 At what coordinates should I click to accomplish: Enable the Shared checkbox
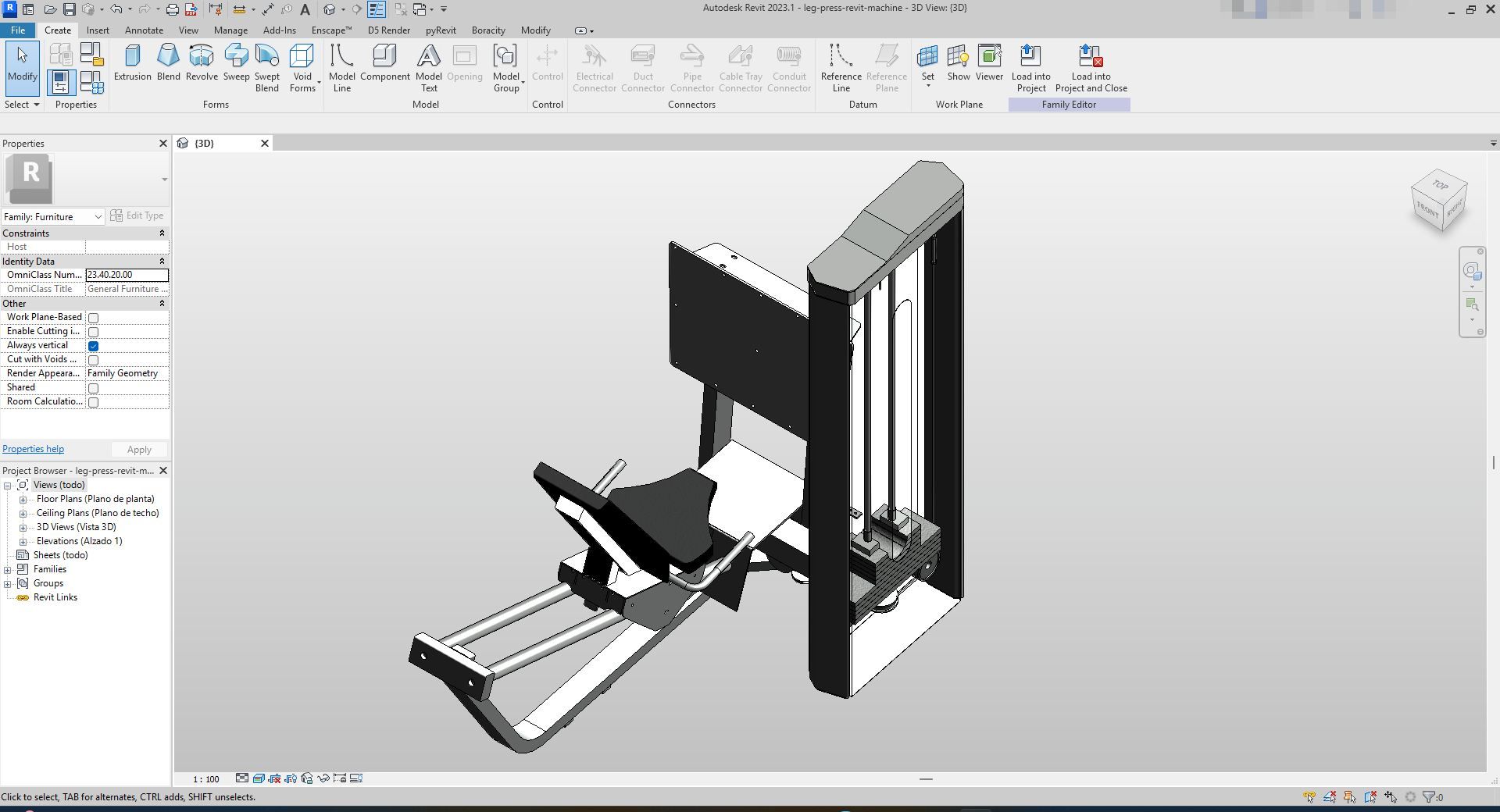click(93, 388)
